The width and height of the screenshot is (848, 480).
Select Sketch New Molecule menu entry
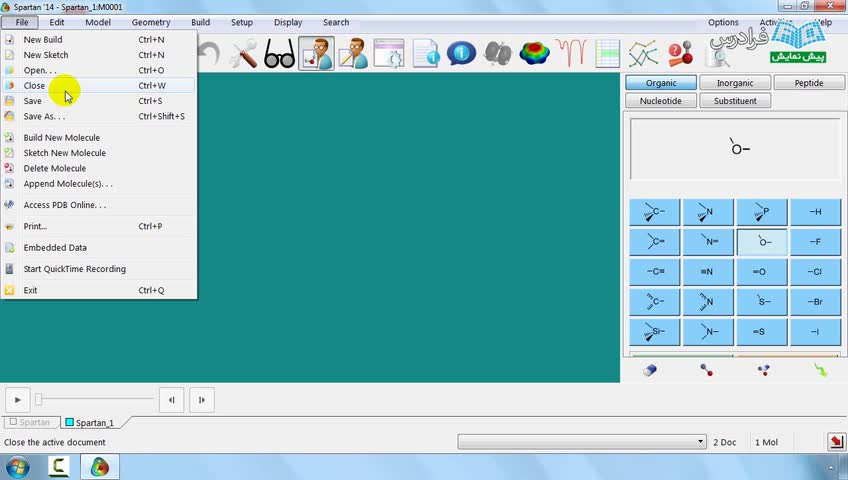98,153
